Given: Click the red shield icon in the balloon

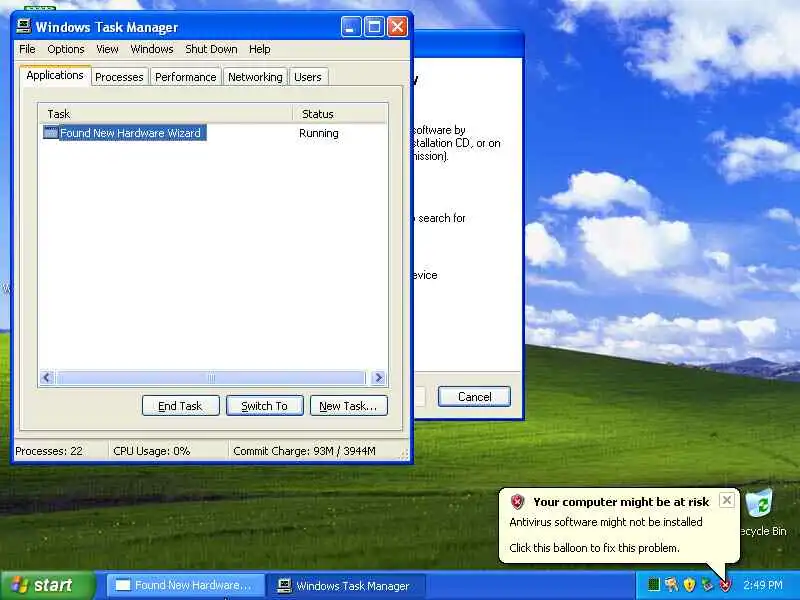Looking at the screenshot, I should [x=517, y=502].
